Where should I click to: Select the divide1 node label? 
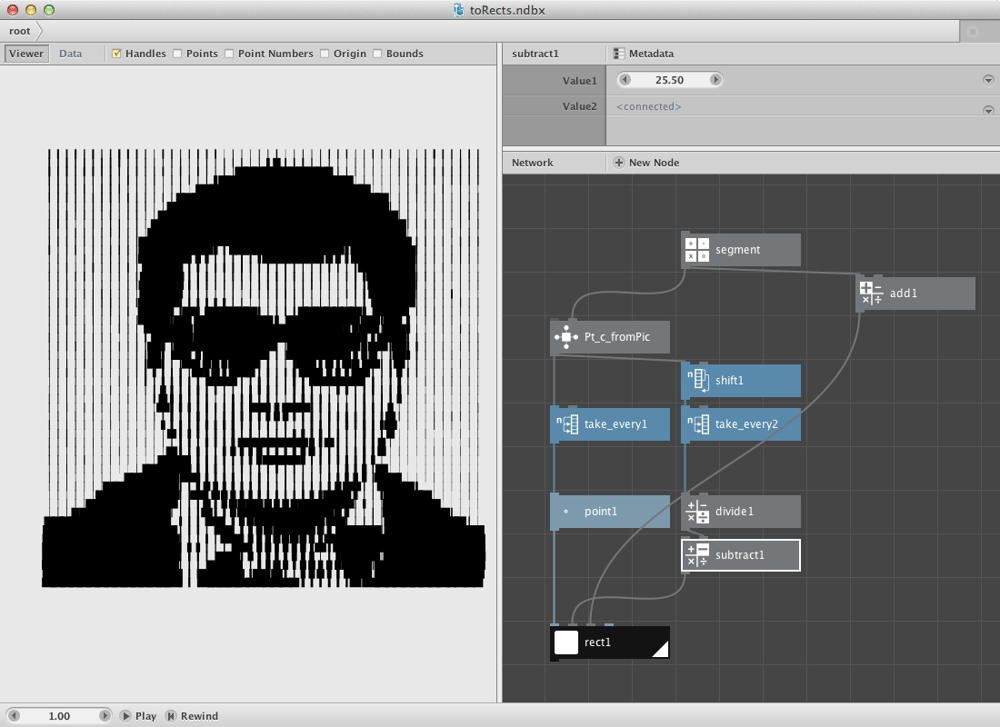click(x=734, y=511)
